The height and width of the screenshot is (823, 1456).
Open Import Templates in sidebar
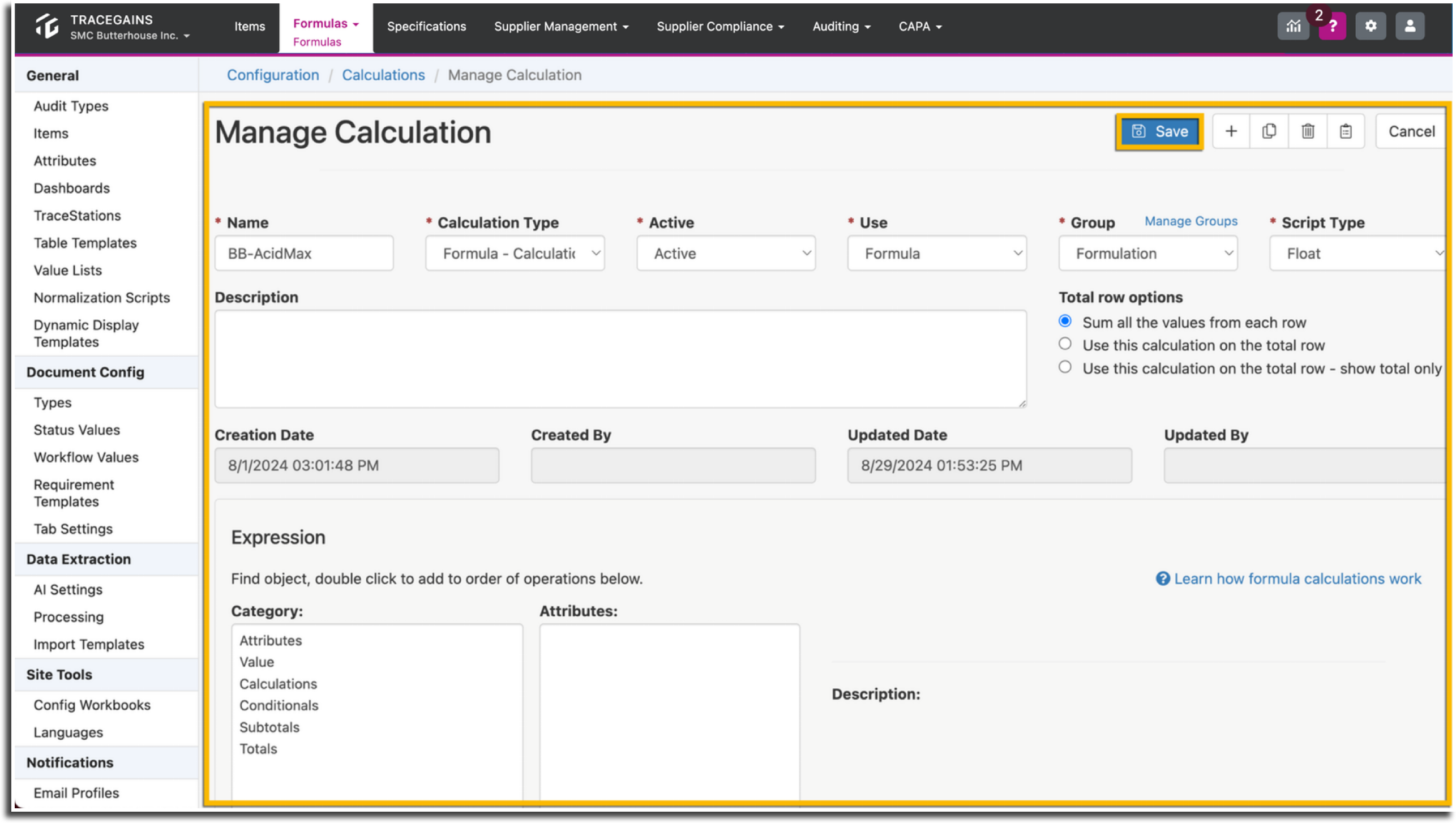[x=89, y=644]
